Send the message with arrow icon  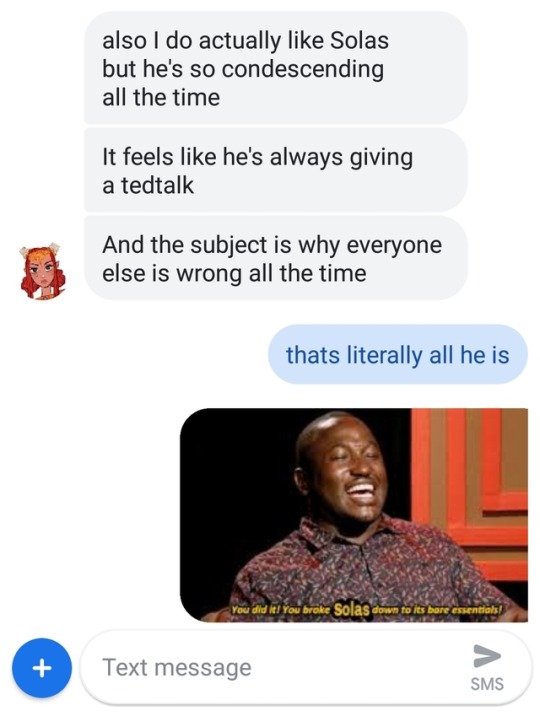tap(487, 656)
